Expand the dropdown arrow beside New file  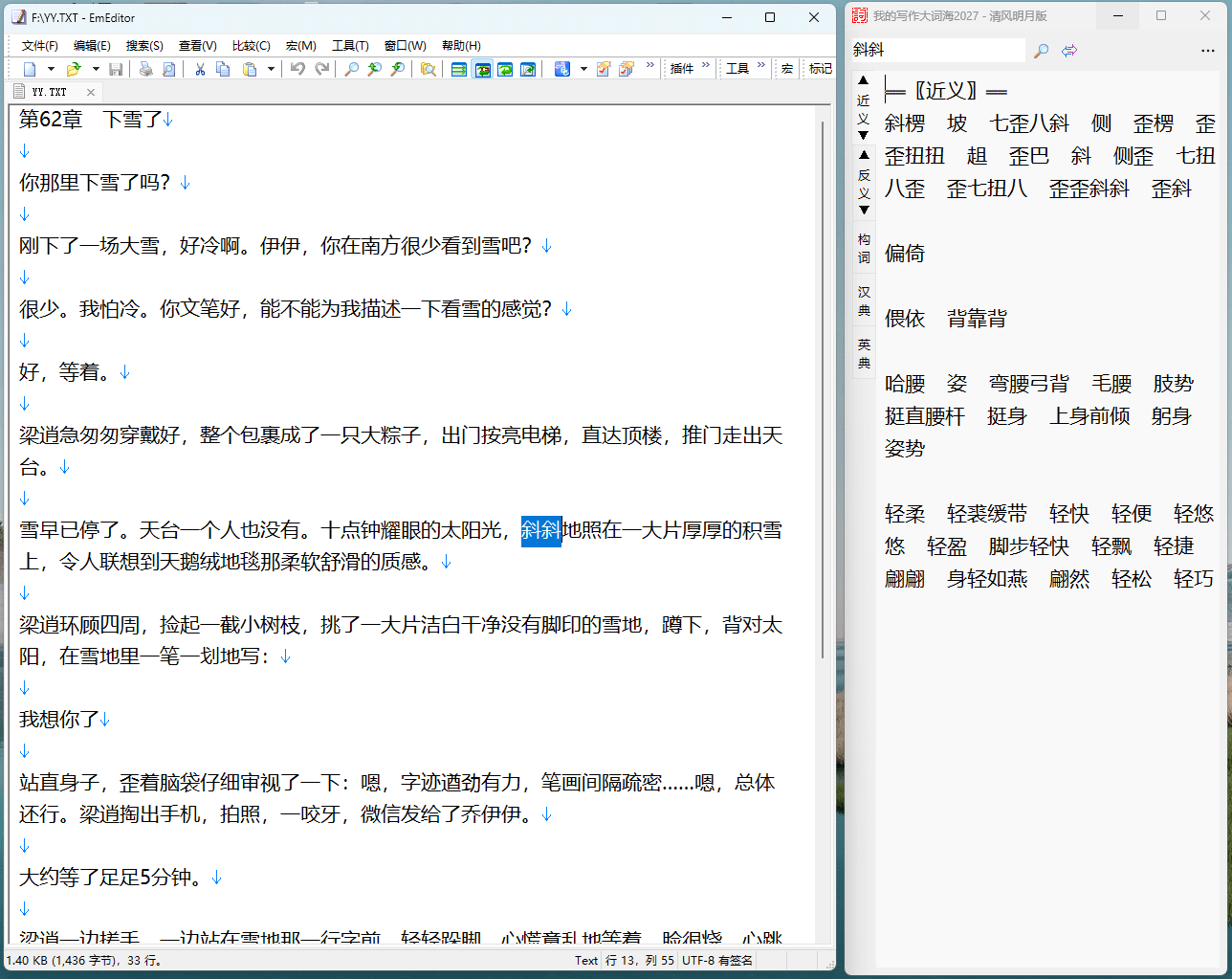click(51, 69)
